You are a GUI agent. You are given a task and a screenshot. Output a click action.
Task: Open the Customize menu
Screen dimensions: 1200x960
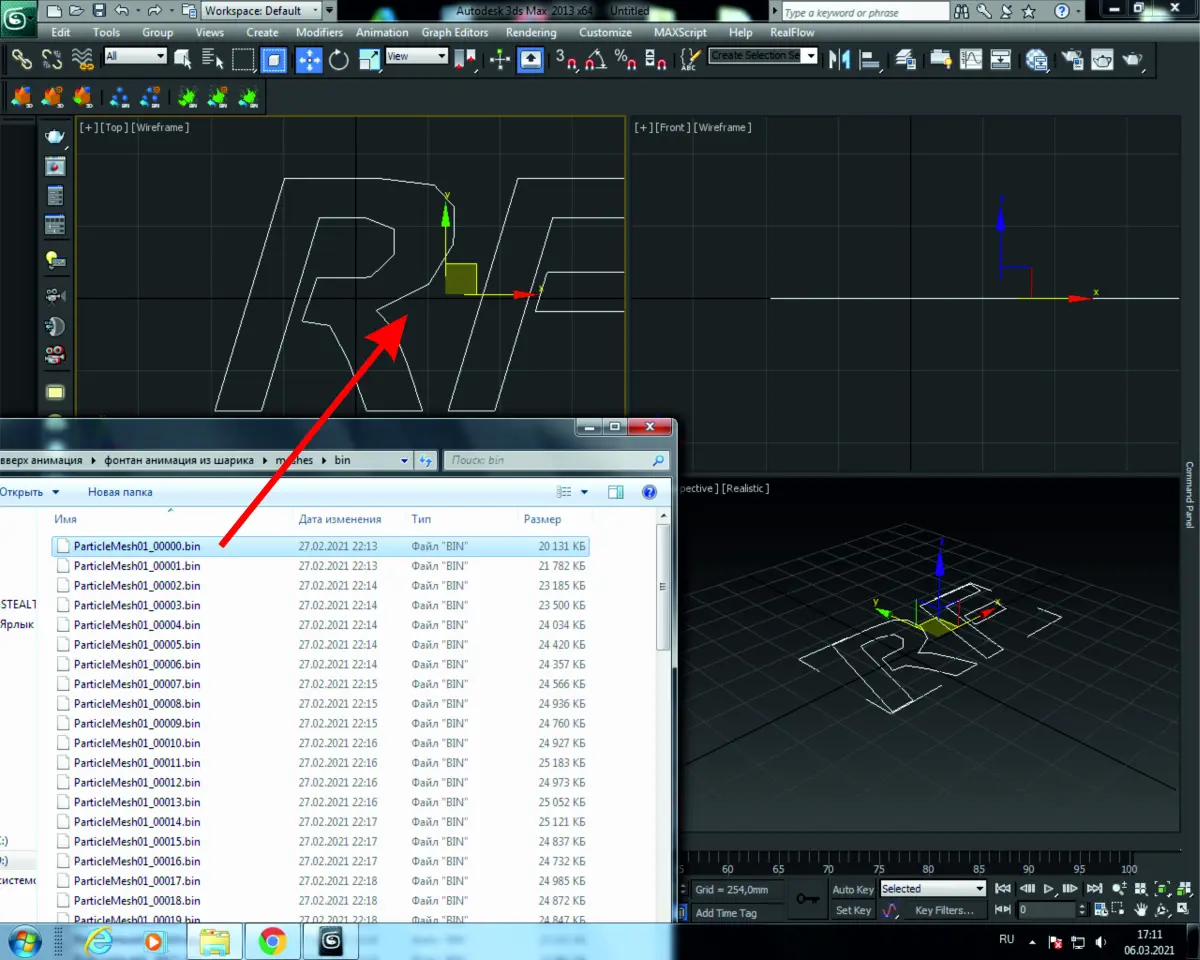point(605,32)
